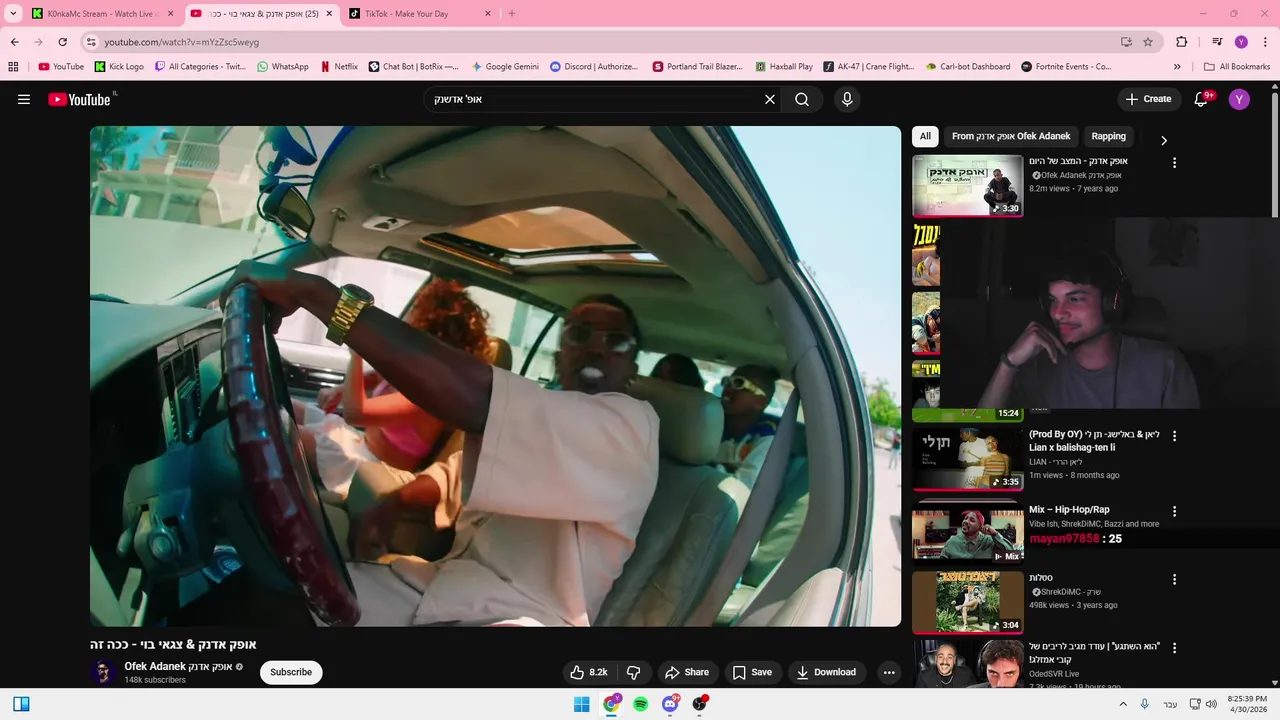Open the apps grid in bookmarks bar

(13, 67)
